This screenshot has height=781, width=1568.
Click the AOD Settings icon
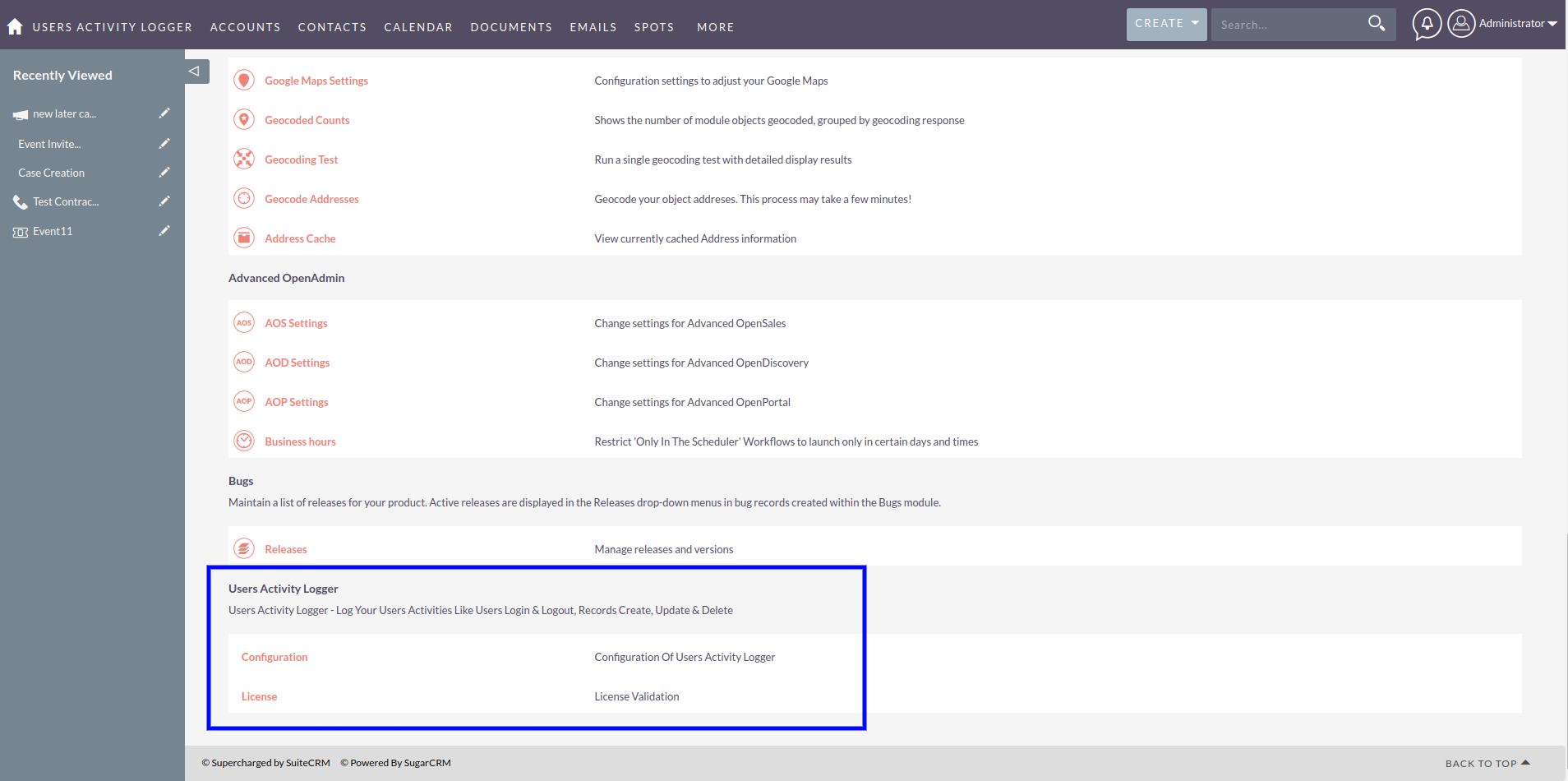coord(244,362)
